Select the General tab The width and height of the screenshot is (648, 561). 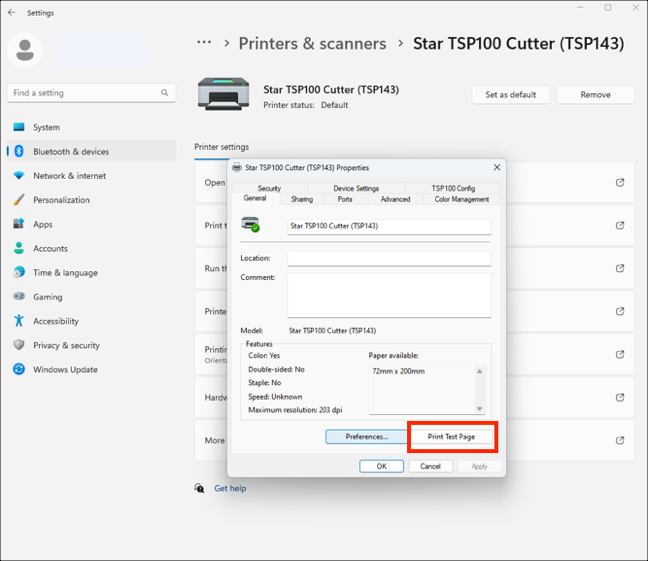click(255, 198)
